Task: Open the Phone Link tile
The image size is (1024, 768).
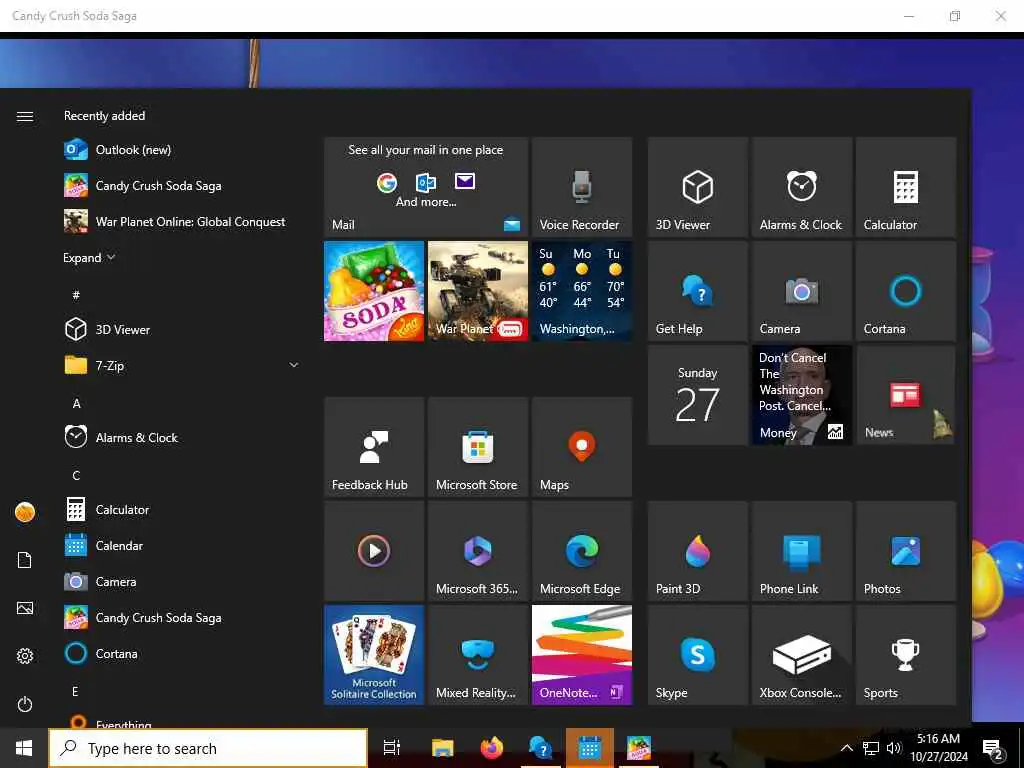Action: tap(802, 551)
